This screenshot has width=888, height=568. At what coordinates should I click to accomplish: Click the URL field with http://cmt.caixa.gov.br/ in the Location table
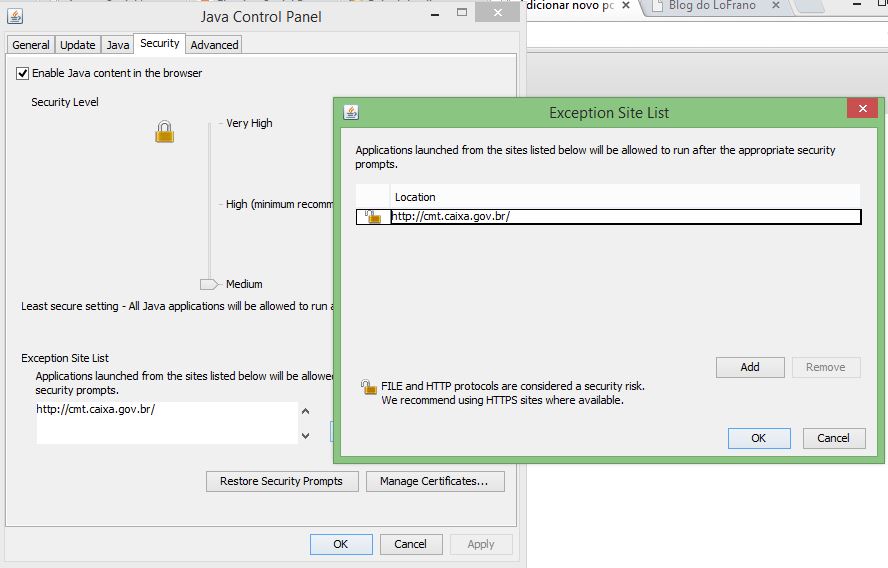tap(625, 216)
